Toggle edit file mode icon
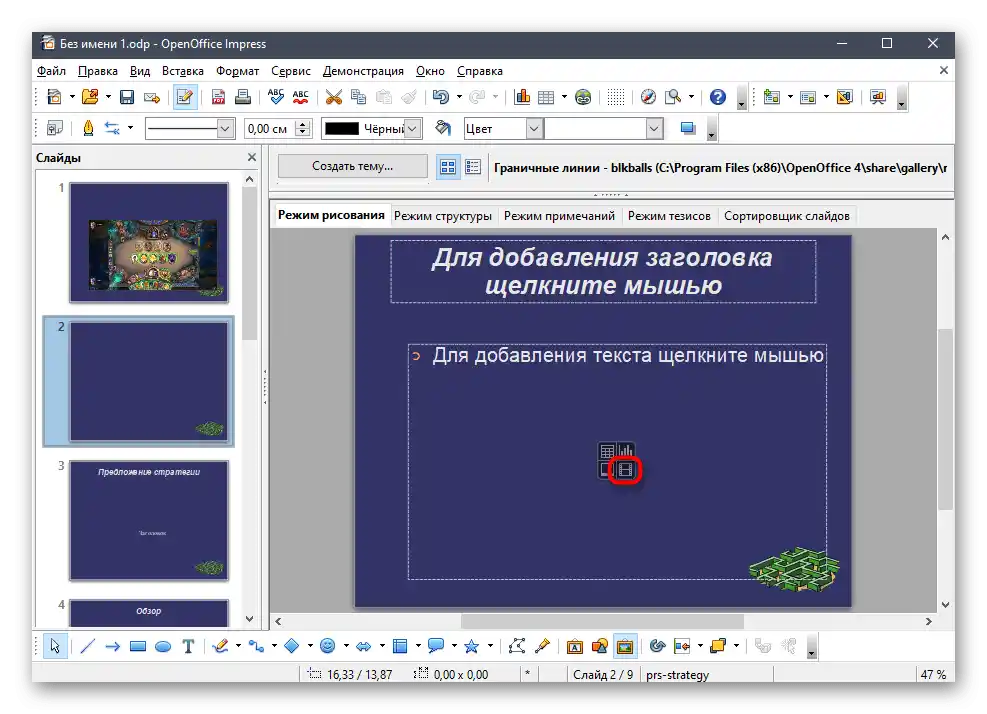This screenshot has height=714, width=987. tap(184, 97)
